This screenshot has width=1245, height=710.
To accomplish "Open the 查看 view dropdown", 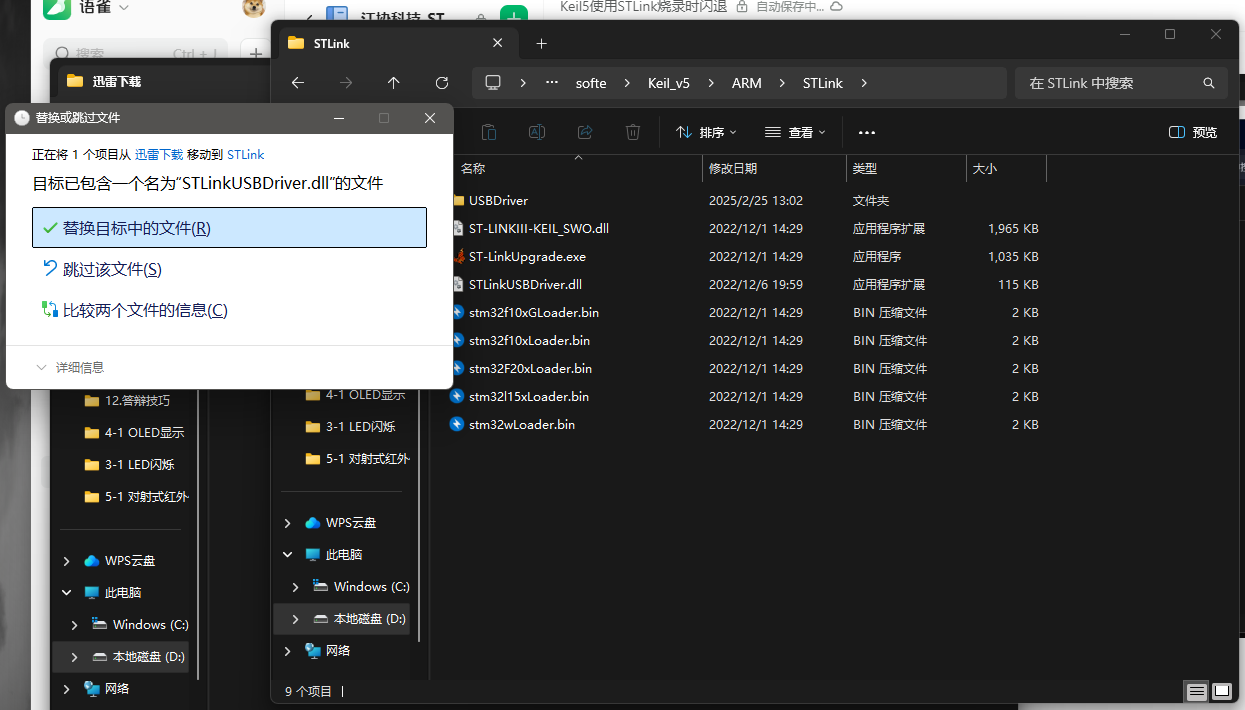I will pyautogui.click(x=795, y=132).
